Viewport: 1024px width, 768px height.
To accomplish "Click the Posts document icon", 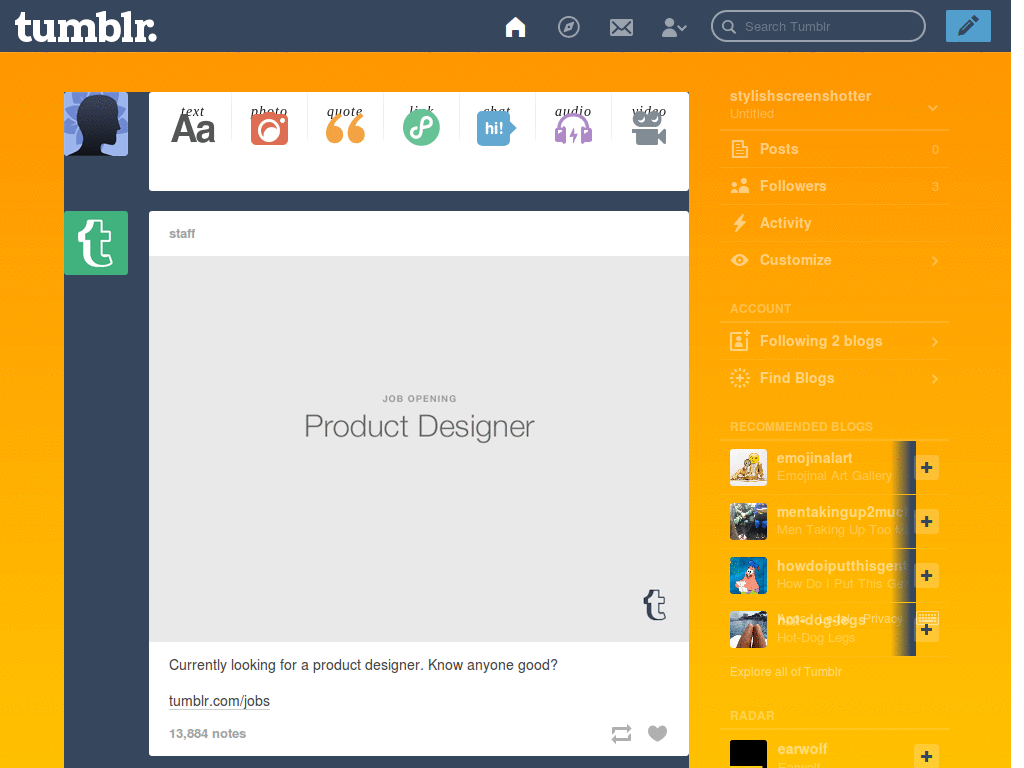I will tap(739, 149).
